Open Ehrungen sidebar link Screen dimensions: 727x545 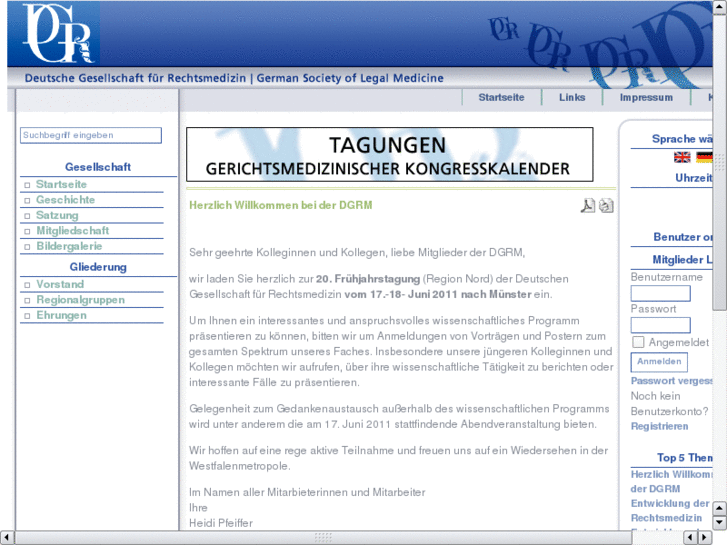click(61, 315)
